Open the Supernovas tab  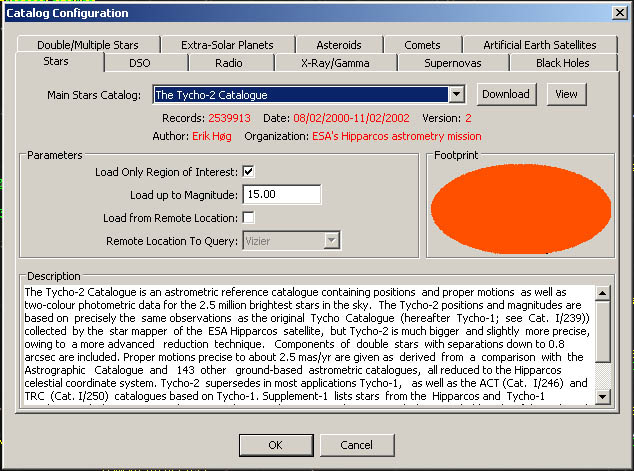pyautogui.click(x=452, y=63)
